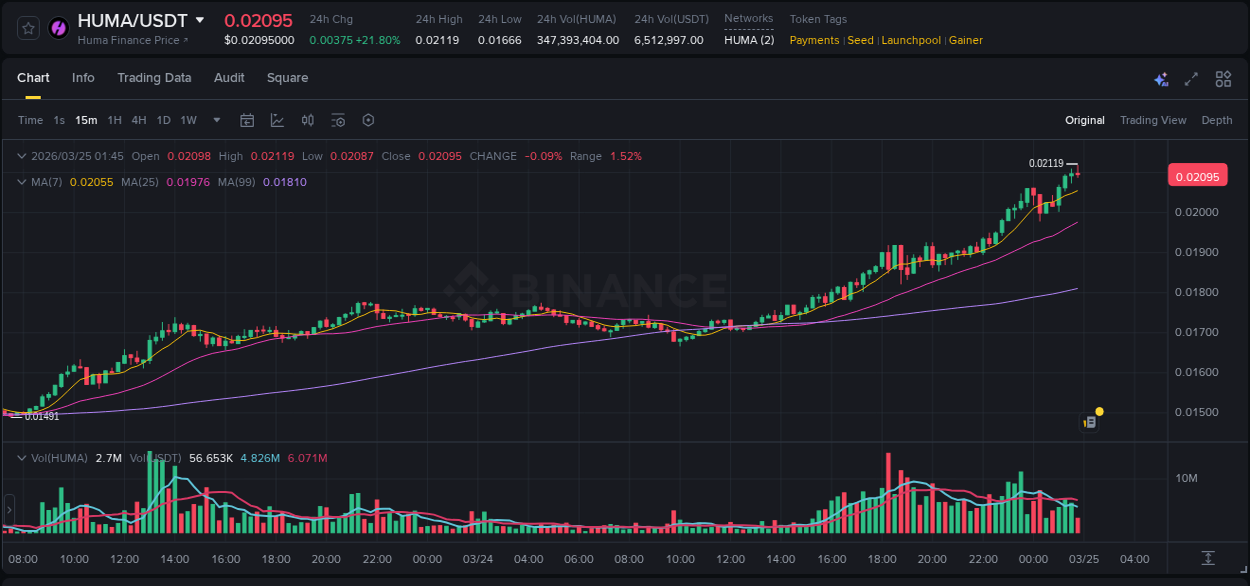
Task: Open the go-to-date calendar icon
Action: pyautogui.click(x=247, y=120)
